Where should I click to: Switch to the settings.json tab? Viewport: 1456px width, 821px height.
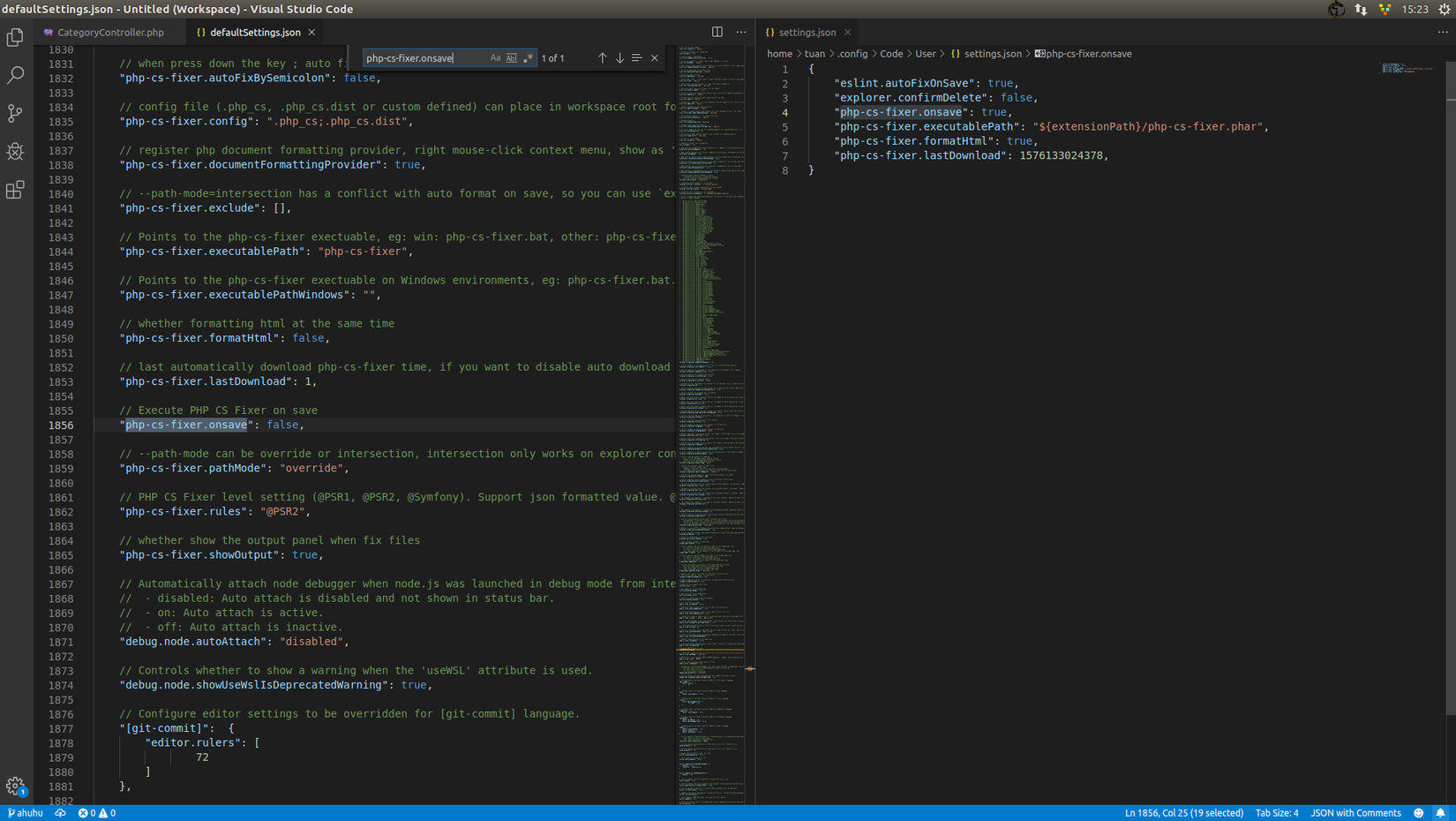pos(807,33)
